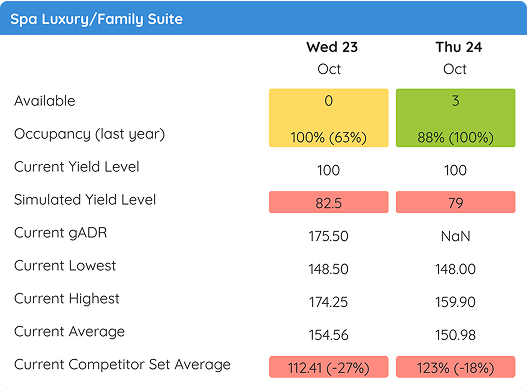Viewport: 527px width, 389px height.
Task: Click Wednesday's current yield level 100
Action: 329,170
